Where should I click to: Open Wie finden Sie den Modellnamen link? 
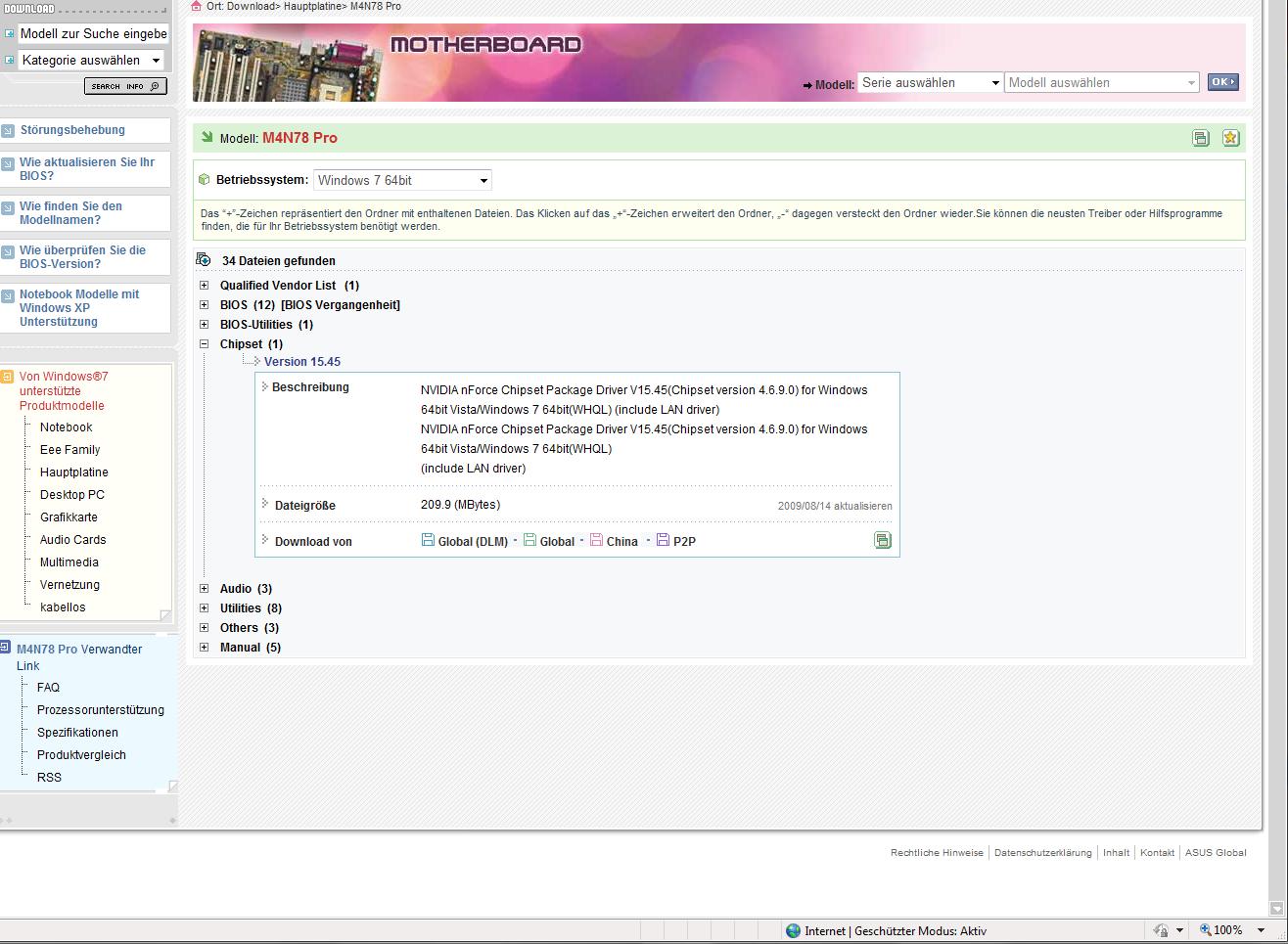tap(70, 213)
